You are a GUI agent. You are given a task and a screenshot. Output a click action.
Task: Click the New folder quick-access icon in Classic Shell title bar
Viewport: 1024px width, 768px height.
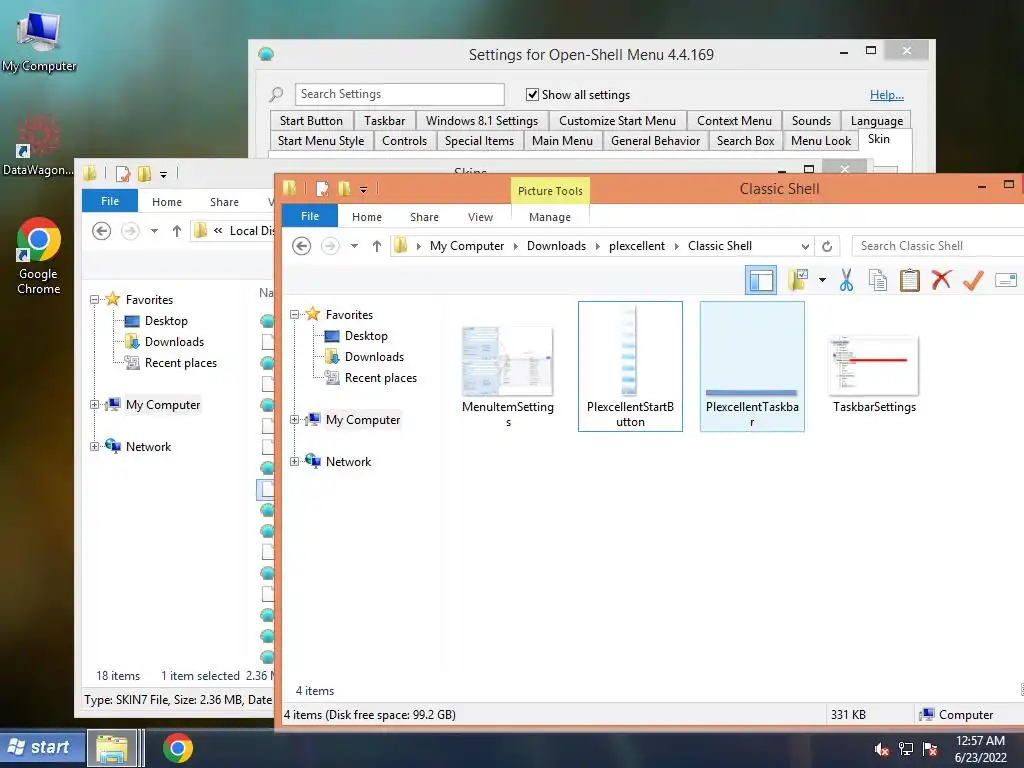pos(344,189)
